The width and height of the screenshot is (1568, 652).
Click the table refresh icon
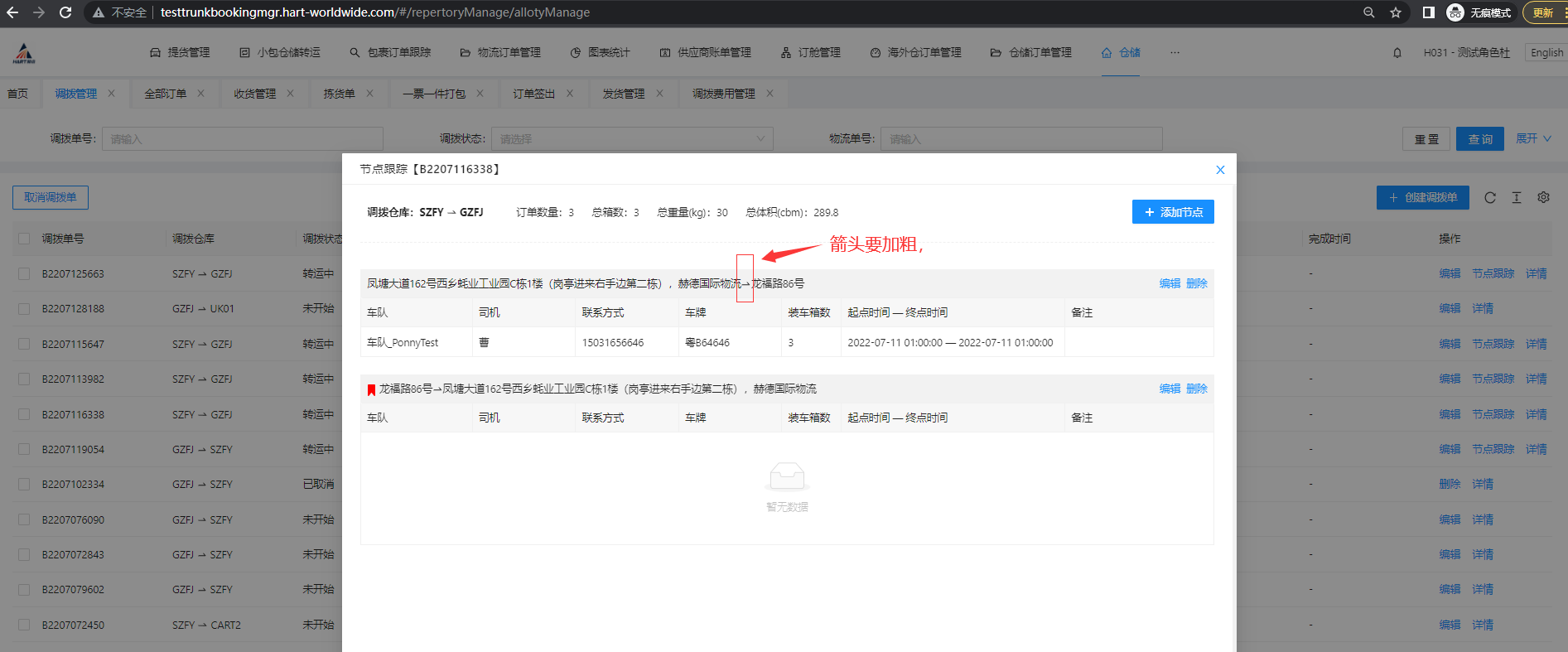coord(1490,198)
